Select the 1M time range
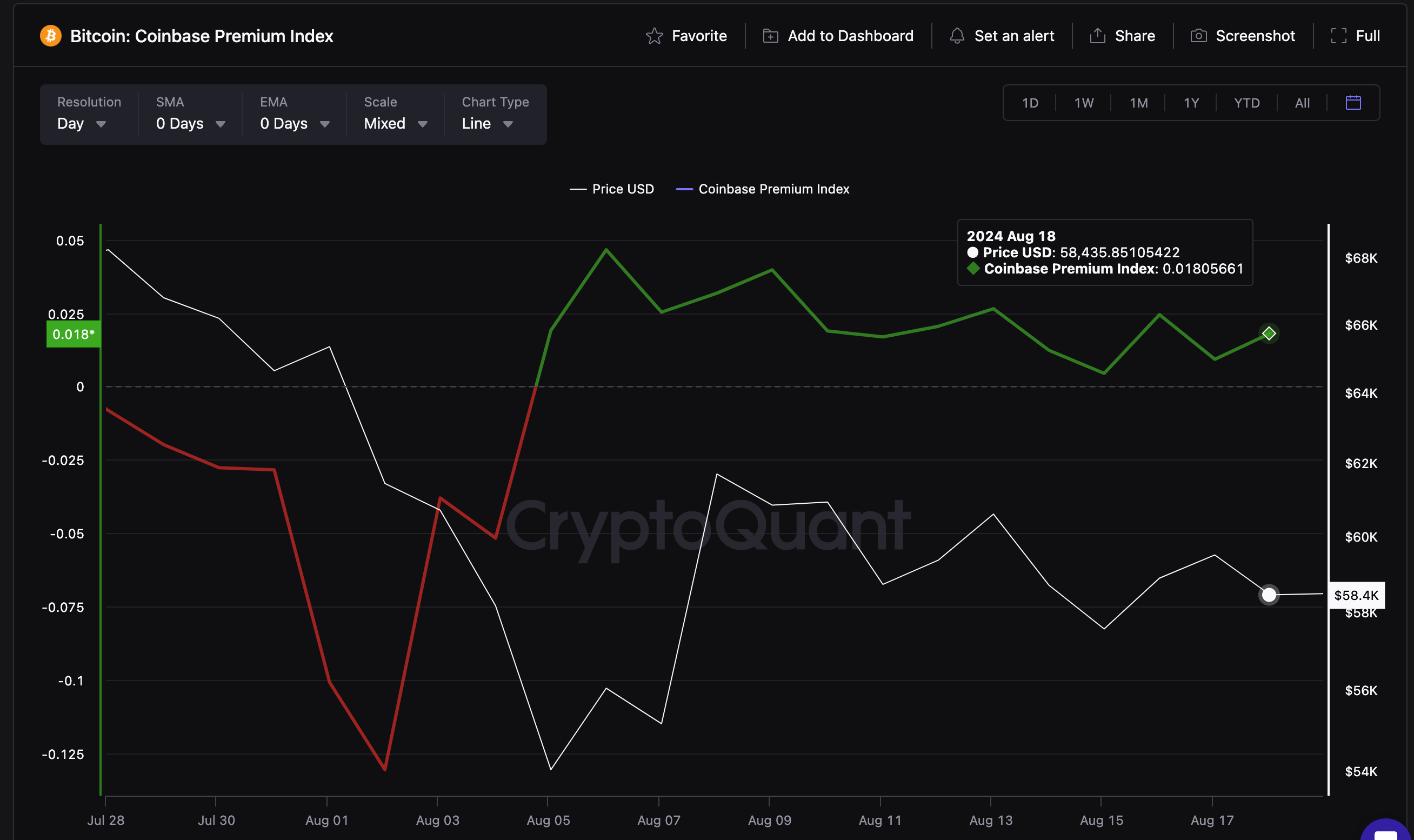The image size is (1414, 840). (x=1138, y=103)
